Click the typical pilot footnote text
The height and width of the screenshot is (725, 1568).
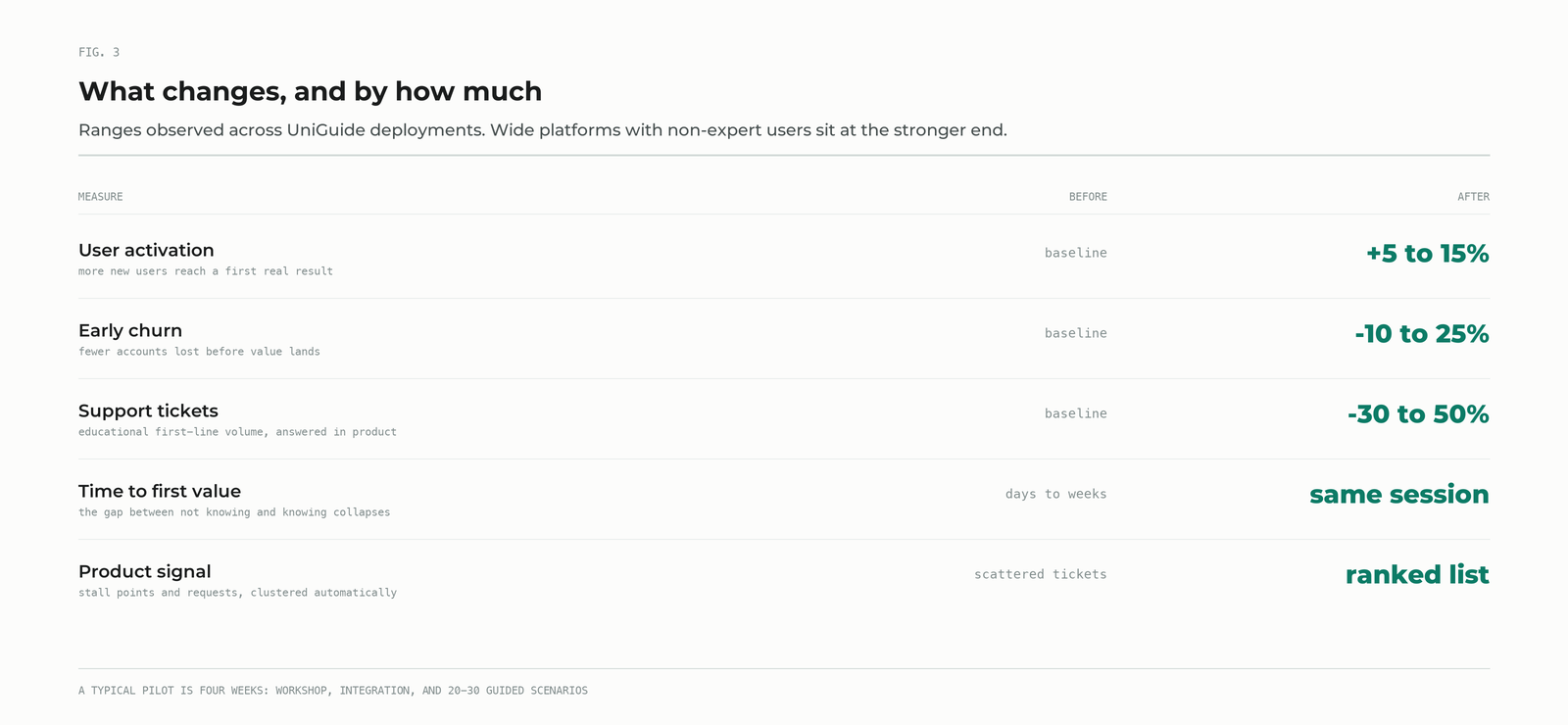(333, 691)
